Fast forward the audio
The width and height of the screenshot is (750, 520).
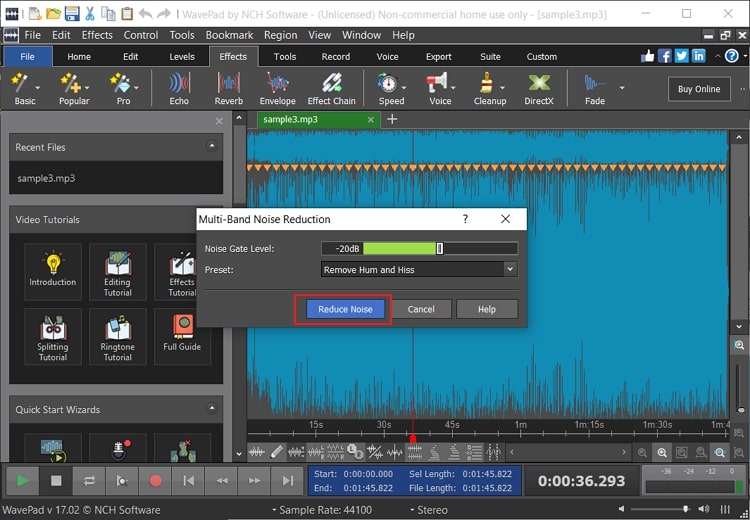tap(254, 480)
